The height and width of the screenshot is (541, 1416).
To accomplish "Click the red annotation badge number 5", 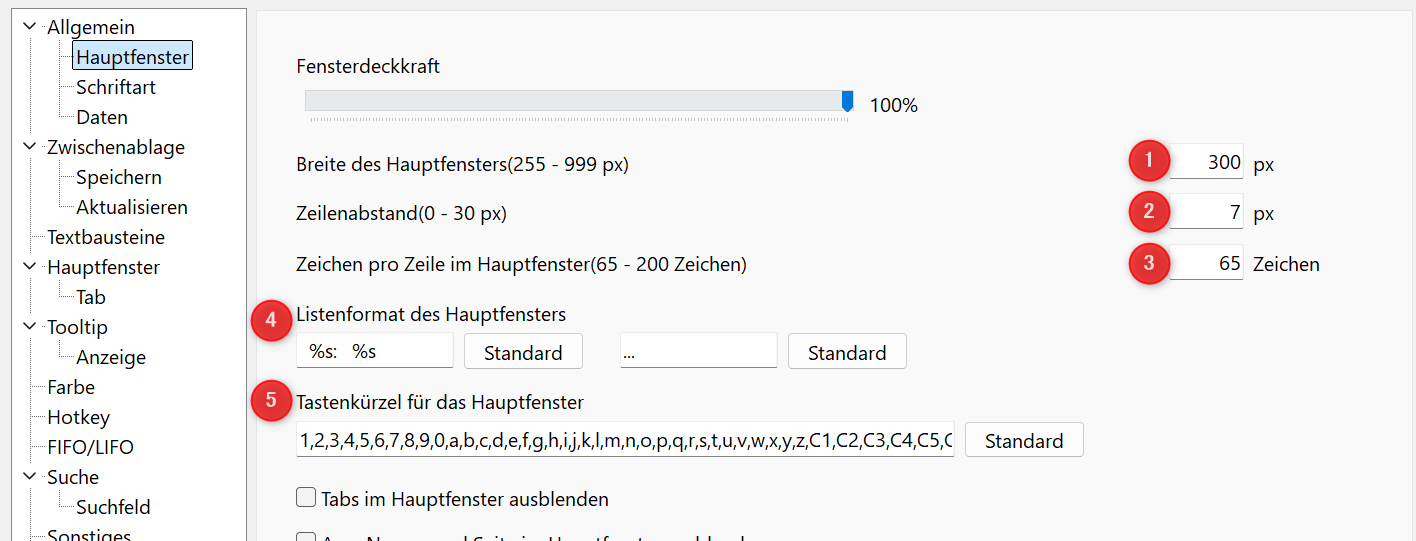I will pyautogui.click(x=270, y=401).
